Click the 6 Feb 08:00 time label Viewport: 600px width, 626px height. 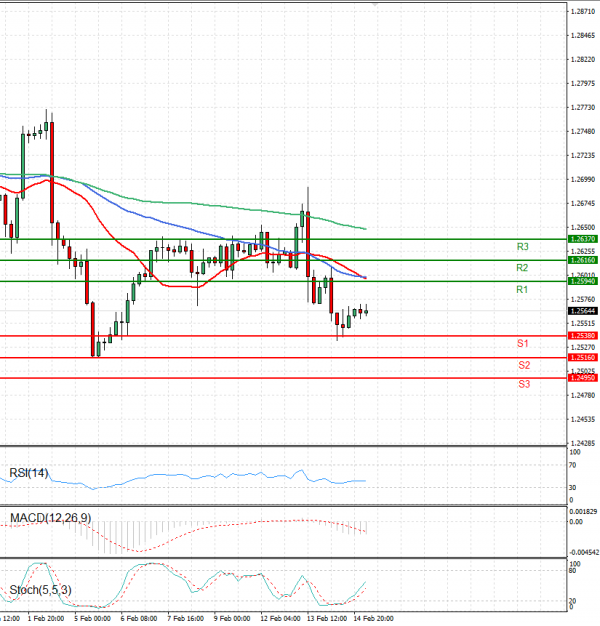tap(139, 618)
